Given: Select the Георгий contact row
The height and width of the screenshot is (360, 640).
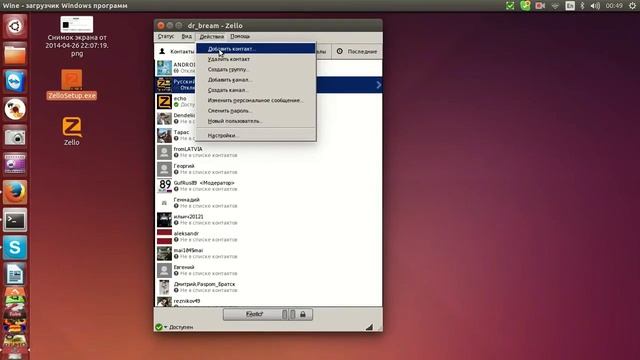Looking at the screenshot, I should click(269, 169).
